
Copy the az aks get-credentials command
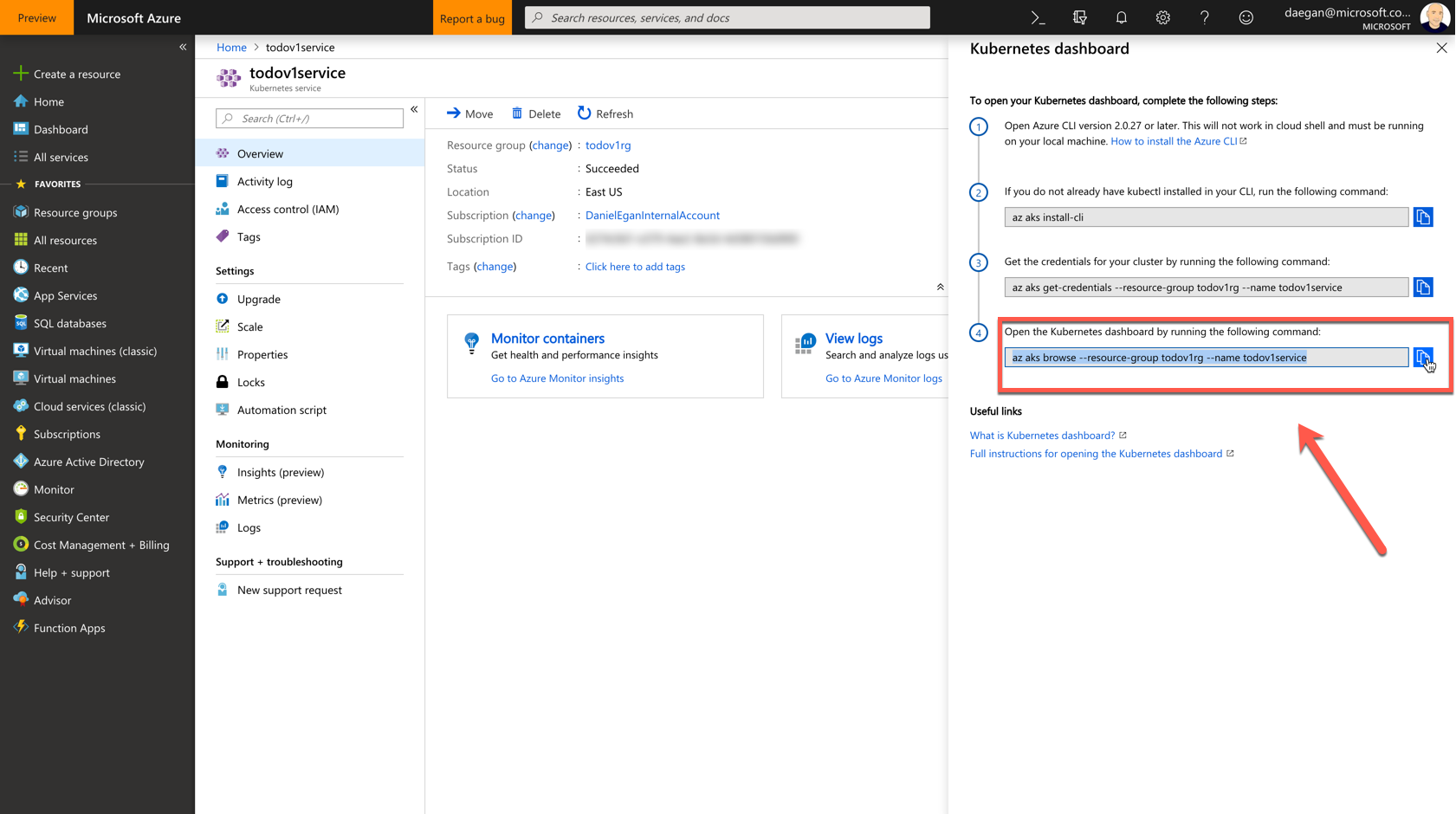point(1423,287)
